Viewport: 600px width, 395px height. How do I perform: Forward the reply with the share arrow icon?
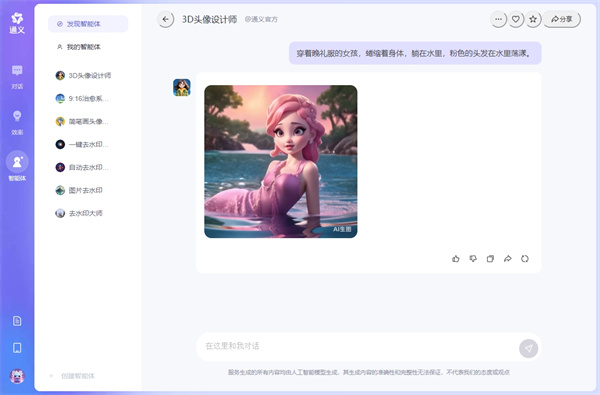[507, 259]
